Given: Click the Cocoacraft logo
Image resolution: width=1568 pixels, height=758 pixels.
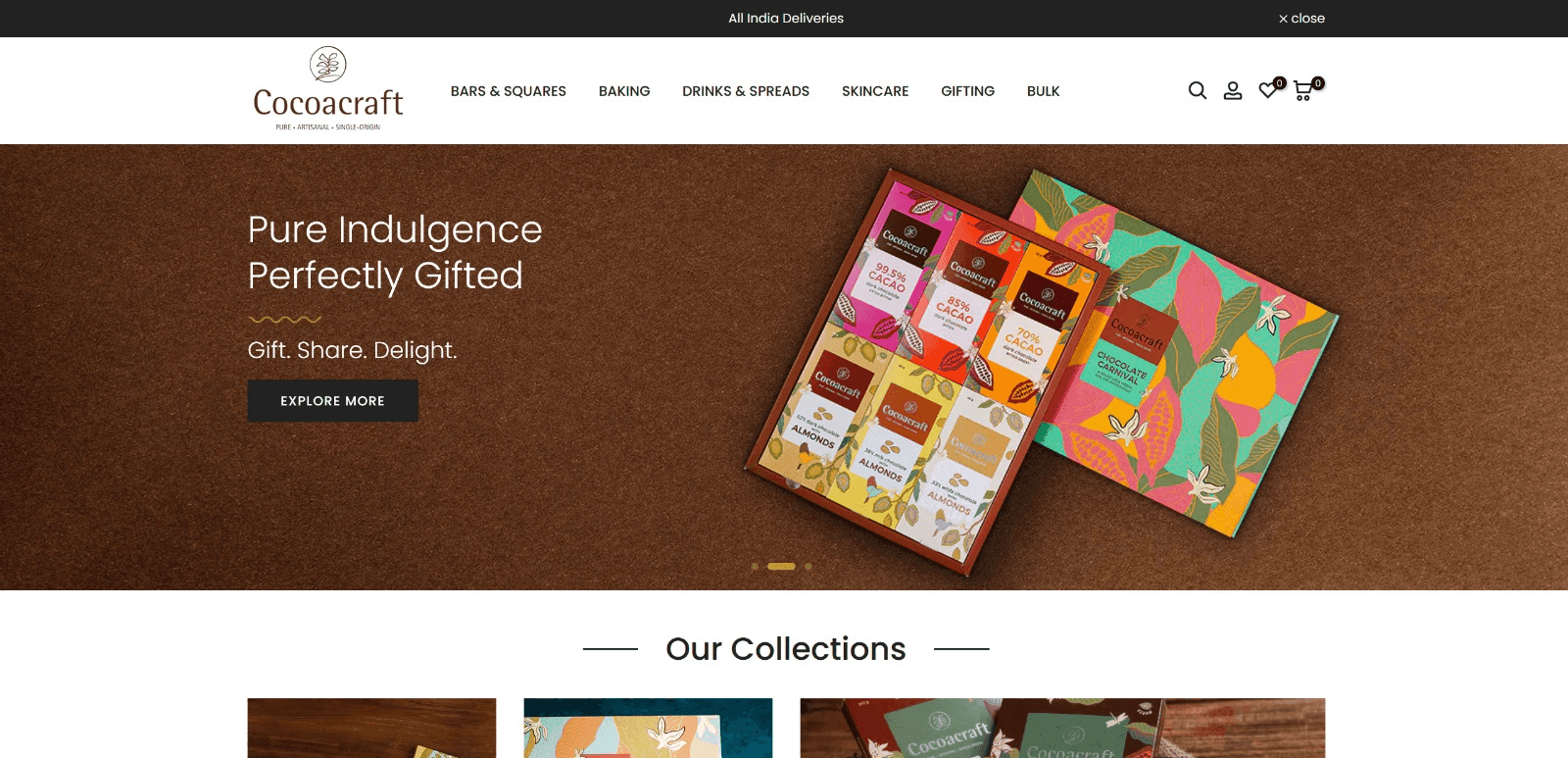Looking at the screenshot, I should click(328, 89).
